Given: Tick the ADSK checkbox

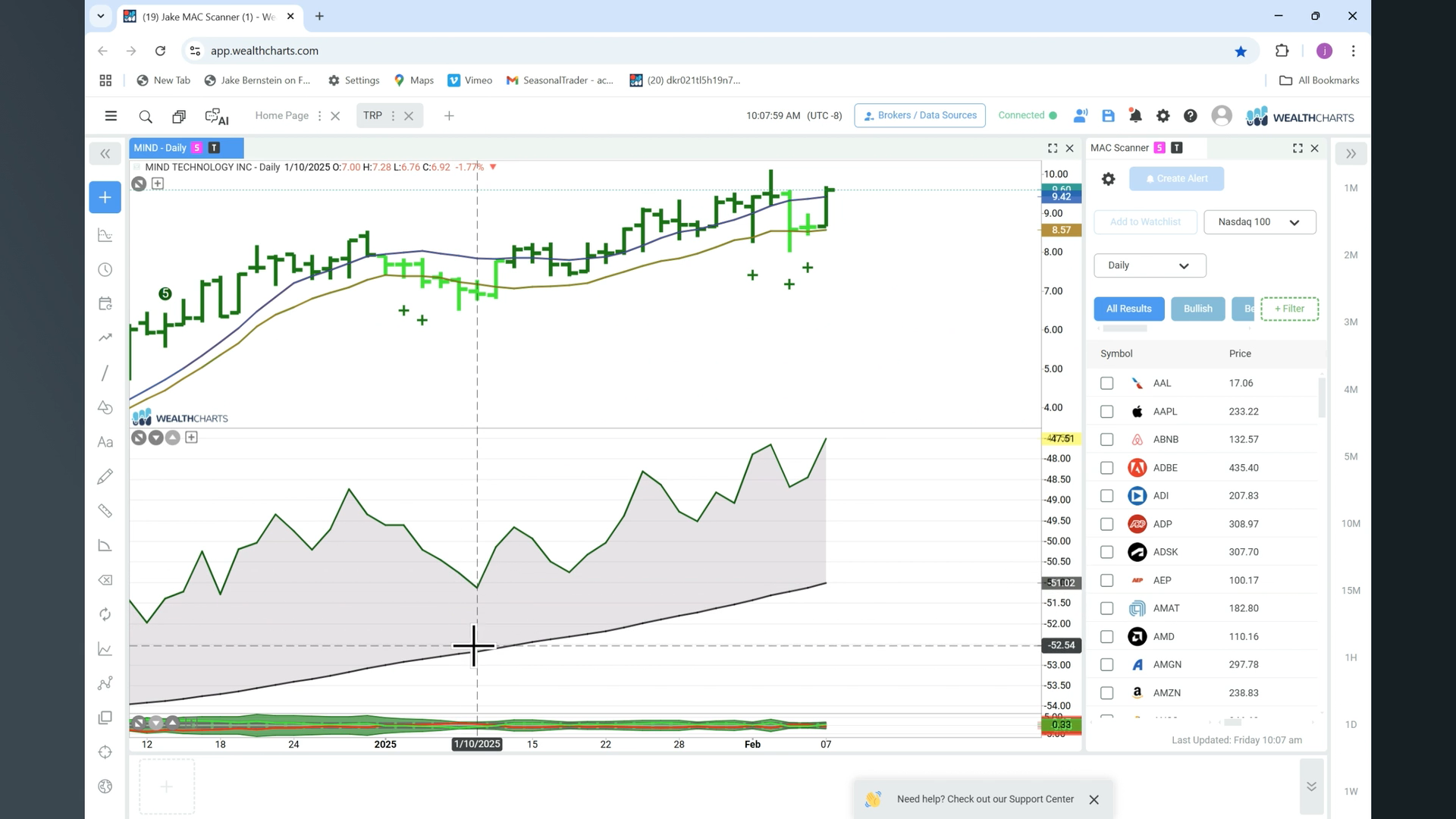Looking at the screenshot, I should point(1106,552).
